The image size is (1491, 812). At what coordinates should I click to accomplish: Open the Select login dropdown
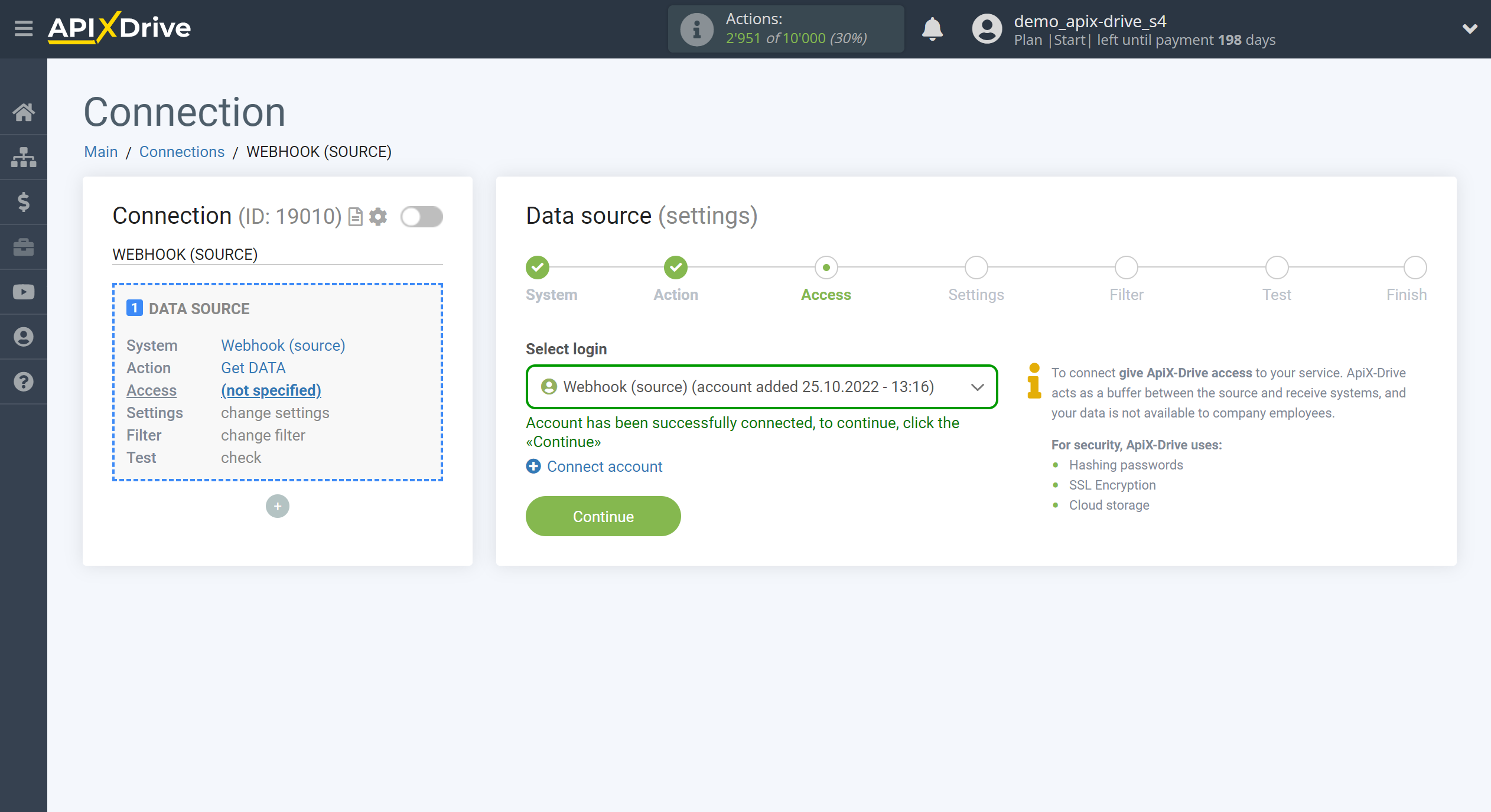[761, 387]
